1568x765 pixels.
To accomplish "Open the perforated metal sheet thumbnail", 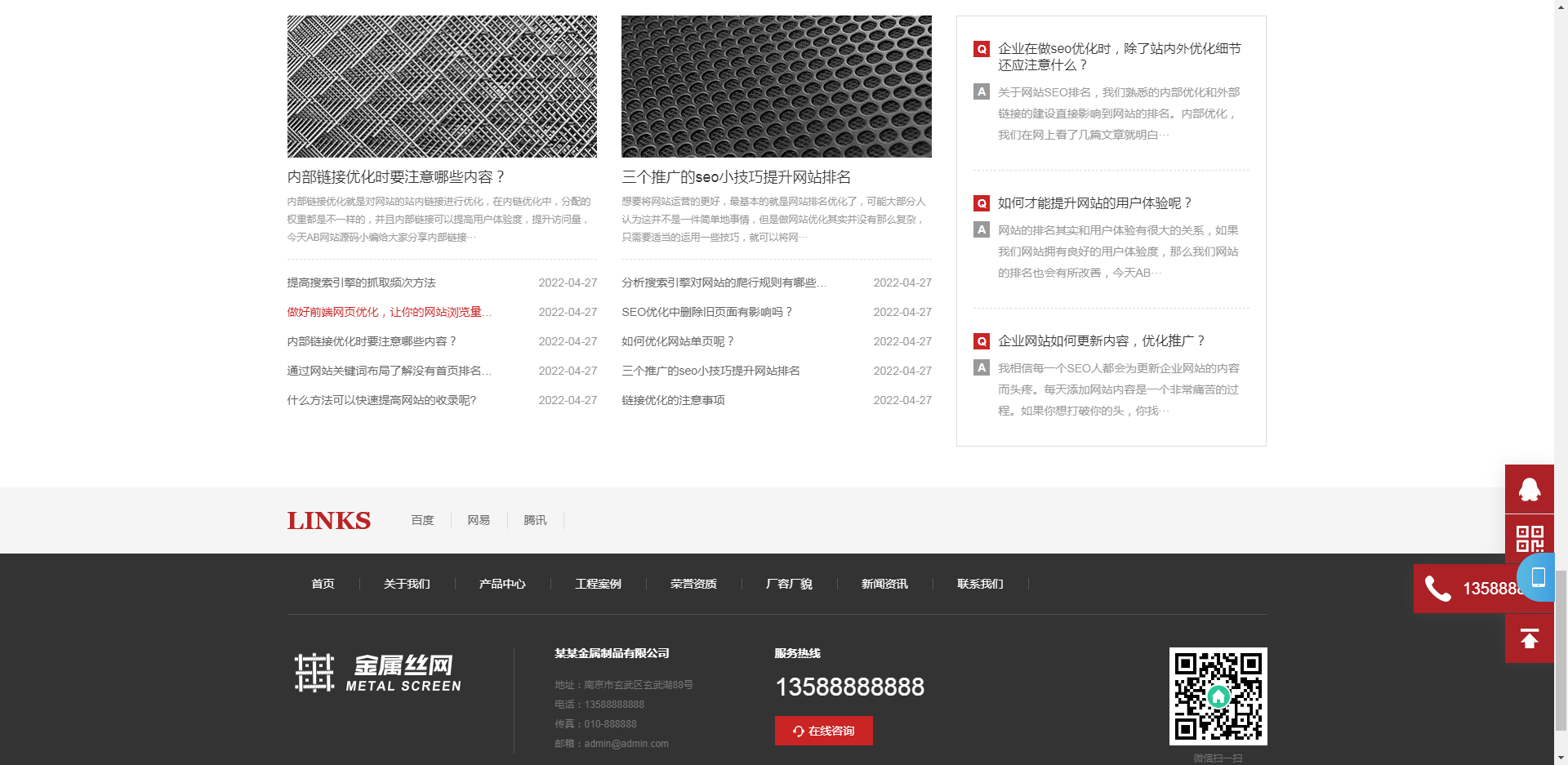I will click(776, 87).
